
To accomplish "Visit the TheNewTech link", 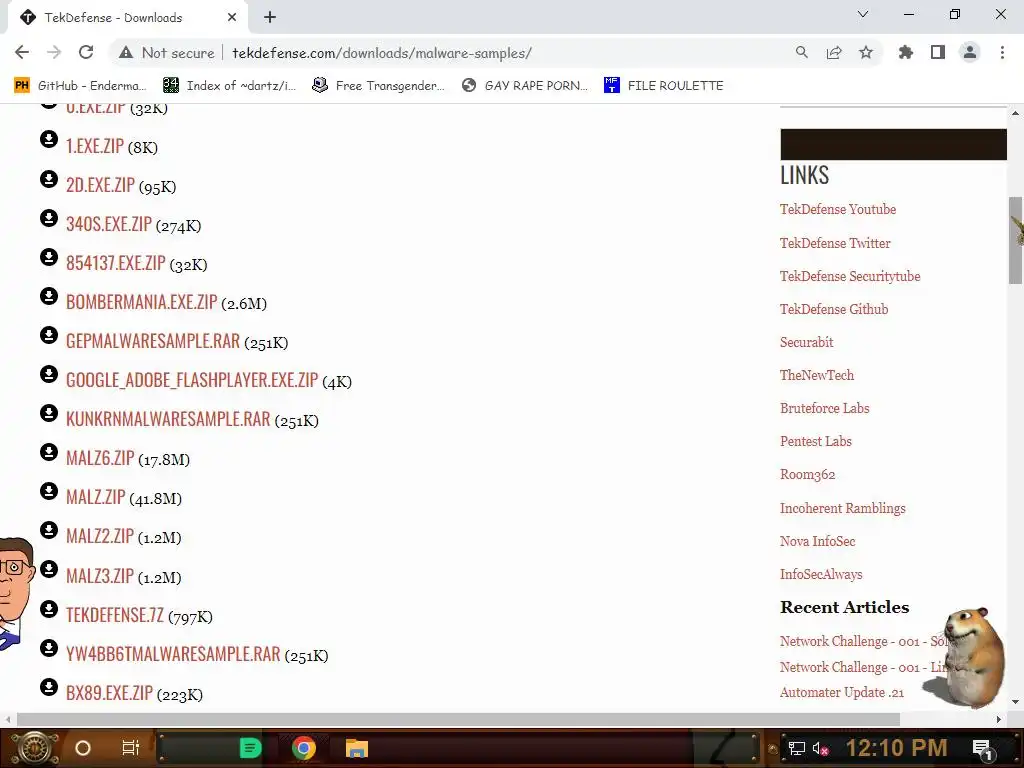I will coord(817,375).
